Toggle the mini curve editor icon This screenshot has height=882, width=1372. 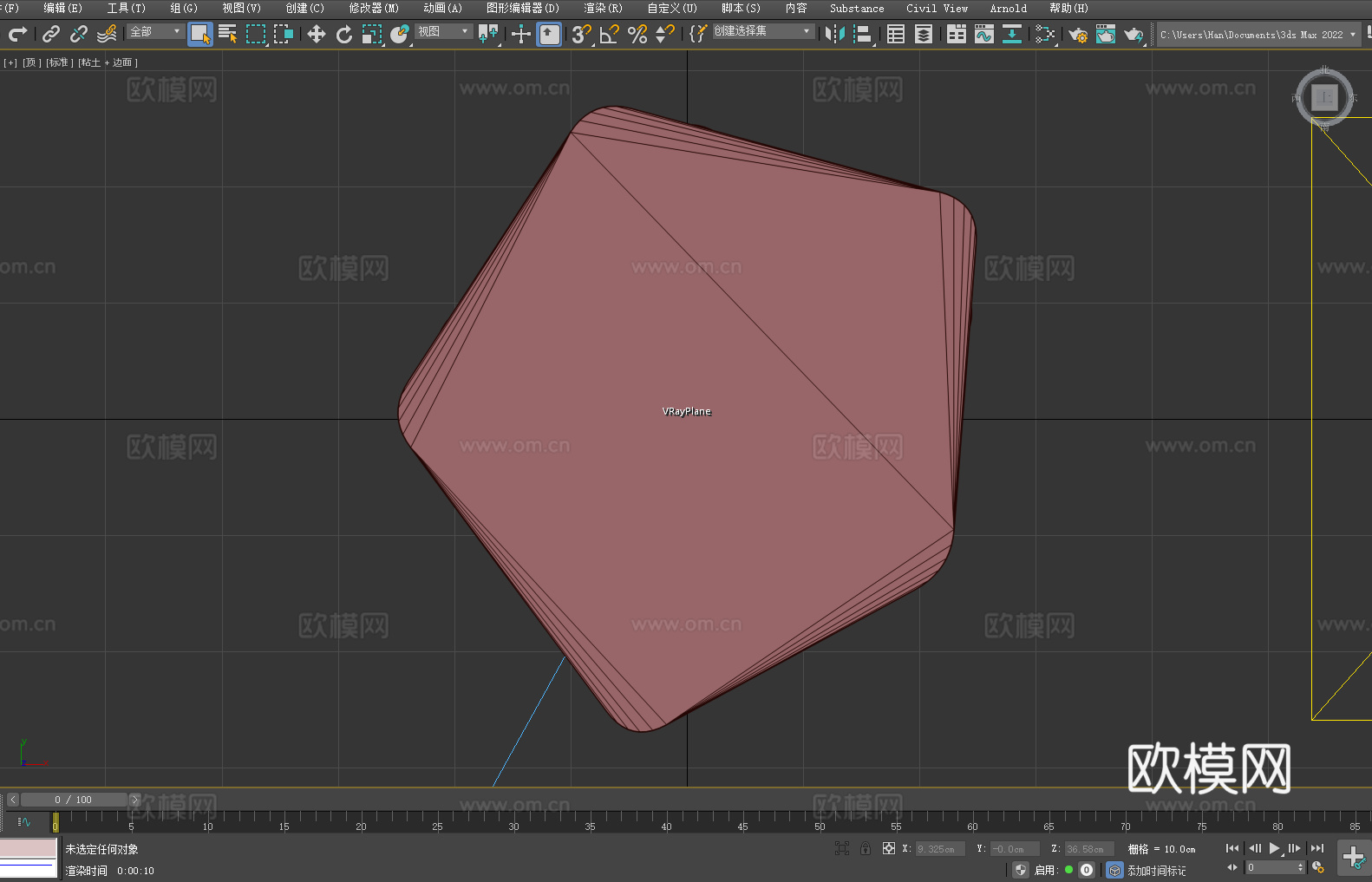24,821
